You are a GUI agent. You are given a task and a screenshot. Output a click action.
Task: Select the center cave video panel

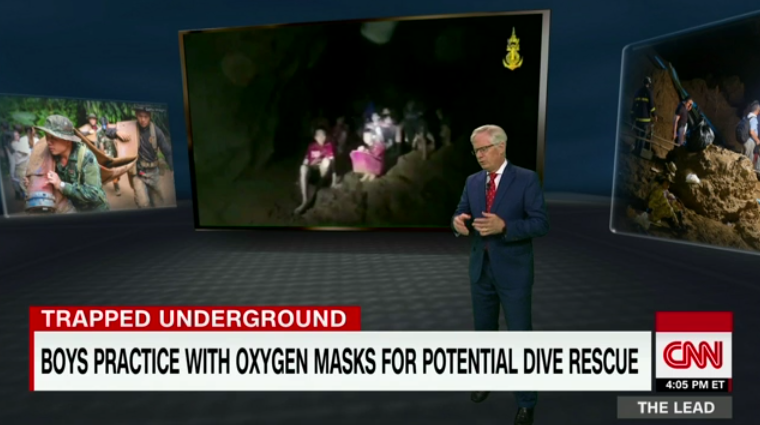364,120
